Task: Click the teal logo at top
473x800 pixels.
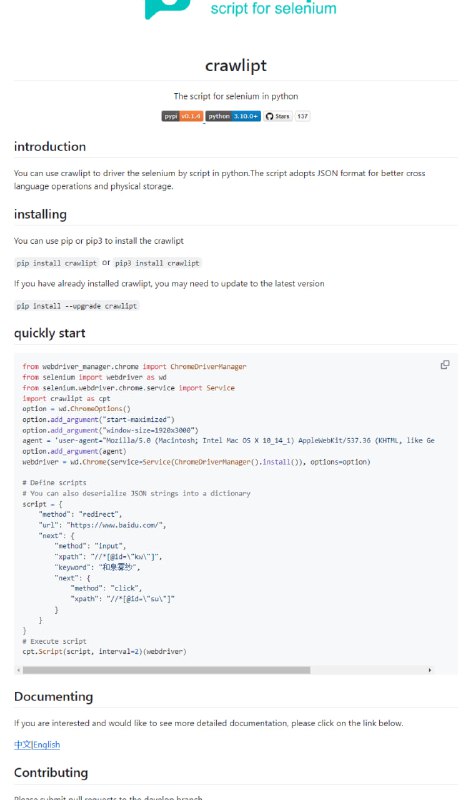Action: point(167,9)
